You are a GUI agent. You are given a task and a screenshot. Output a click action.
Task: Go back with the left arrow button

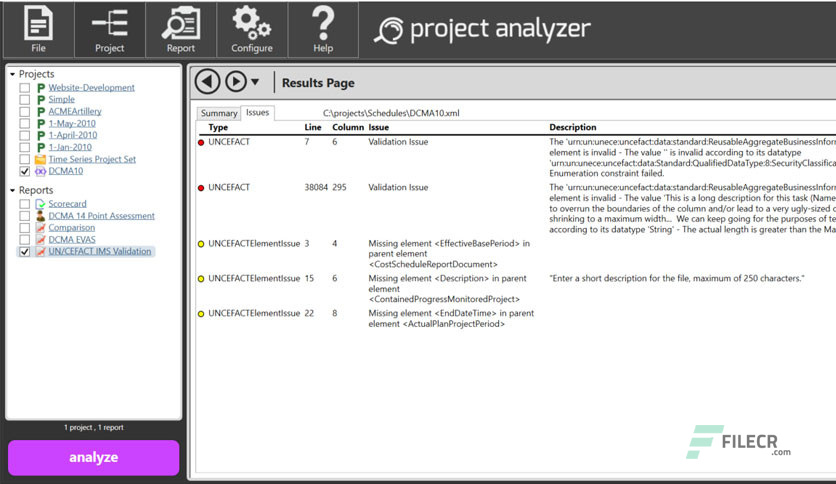[207, 82]
